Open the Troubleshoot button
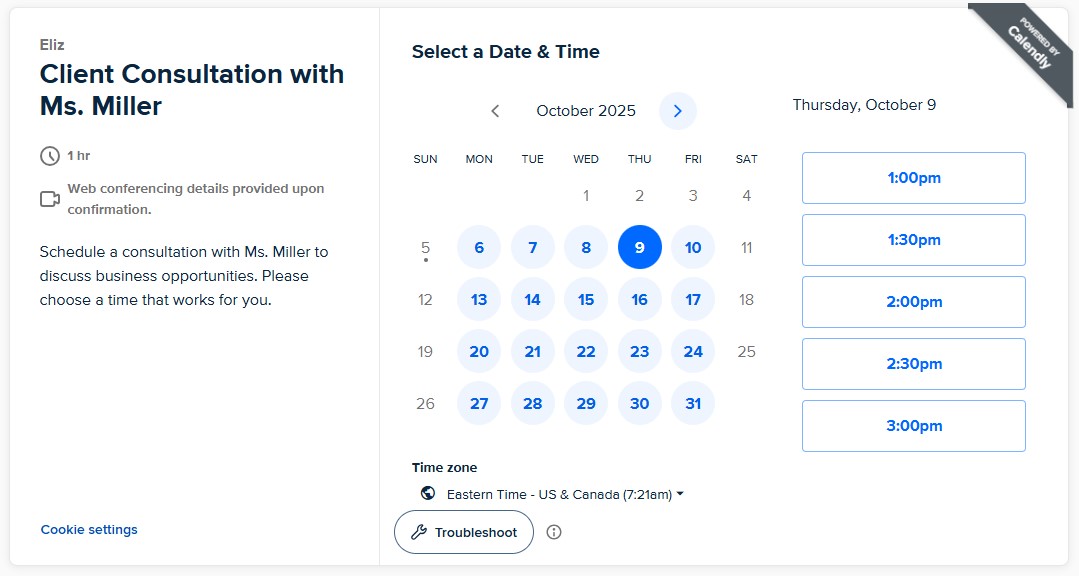 click(x=464, y=532)
